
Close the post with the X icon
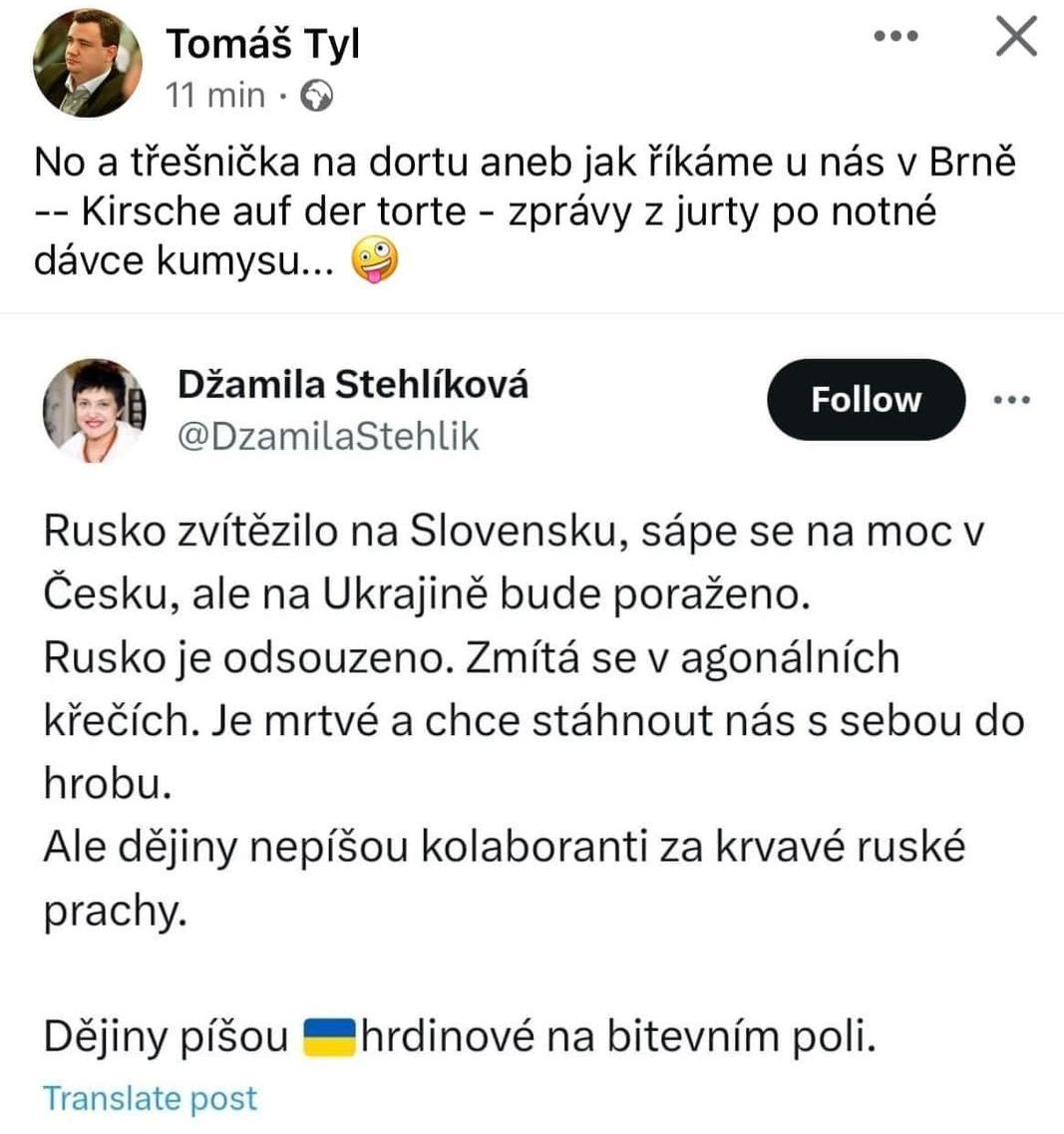coord(1016,36)
